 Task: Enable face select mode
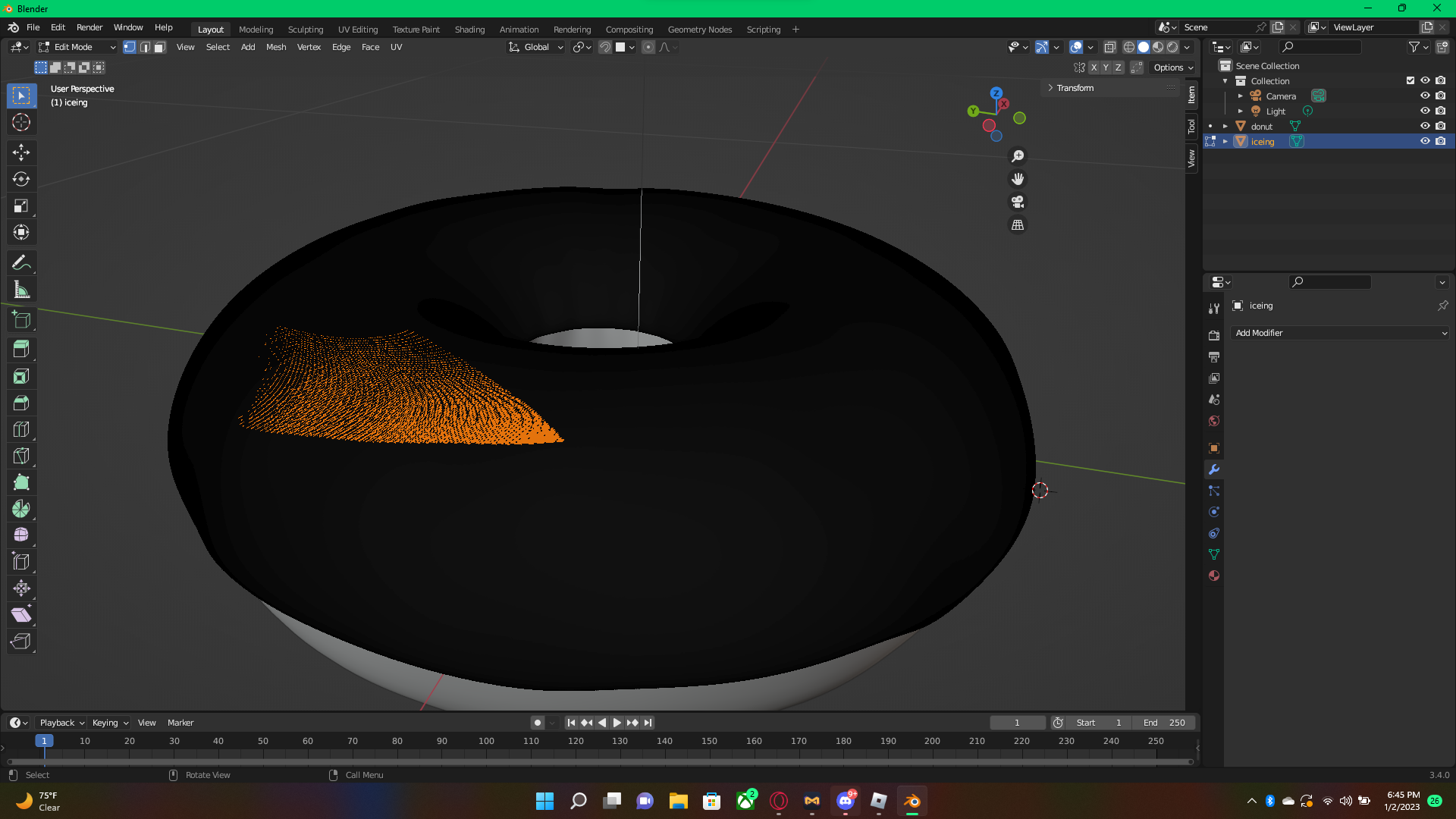point(160,47)
